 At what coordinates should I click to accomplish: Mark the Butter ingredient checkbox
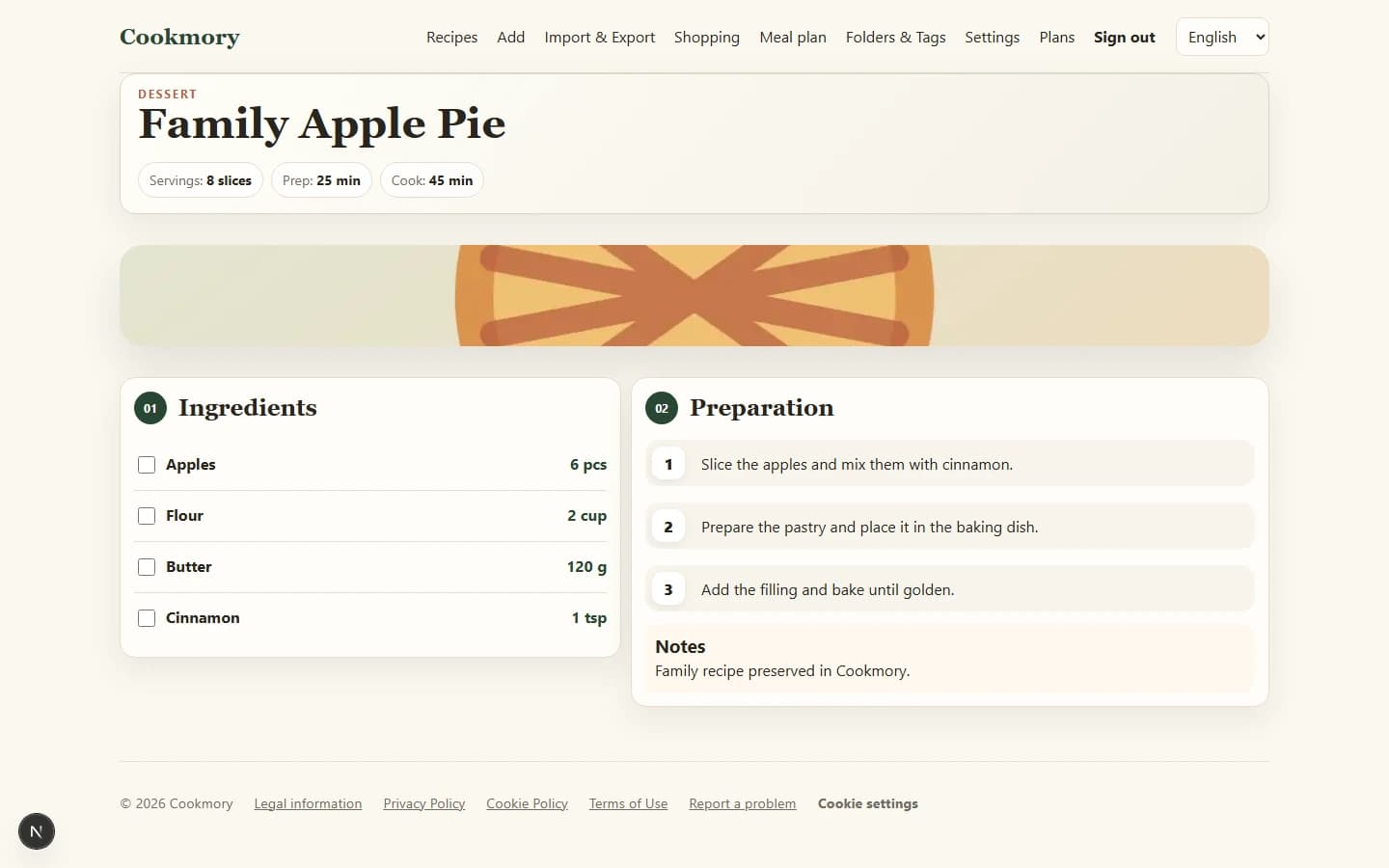[x=147, y=567]
